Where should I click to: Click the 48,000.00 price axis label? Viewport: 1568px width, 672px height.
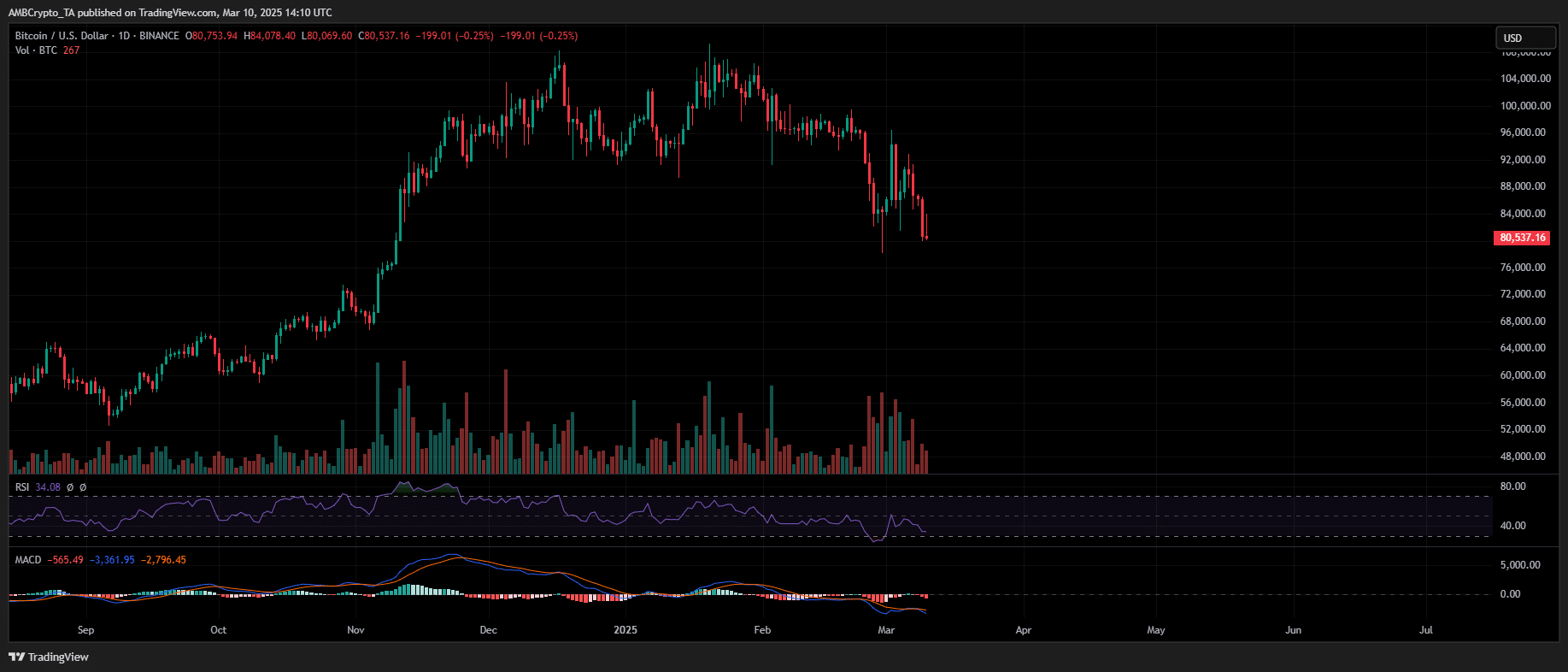pos(1523,457)
